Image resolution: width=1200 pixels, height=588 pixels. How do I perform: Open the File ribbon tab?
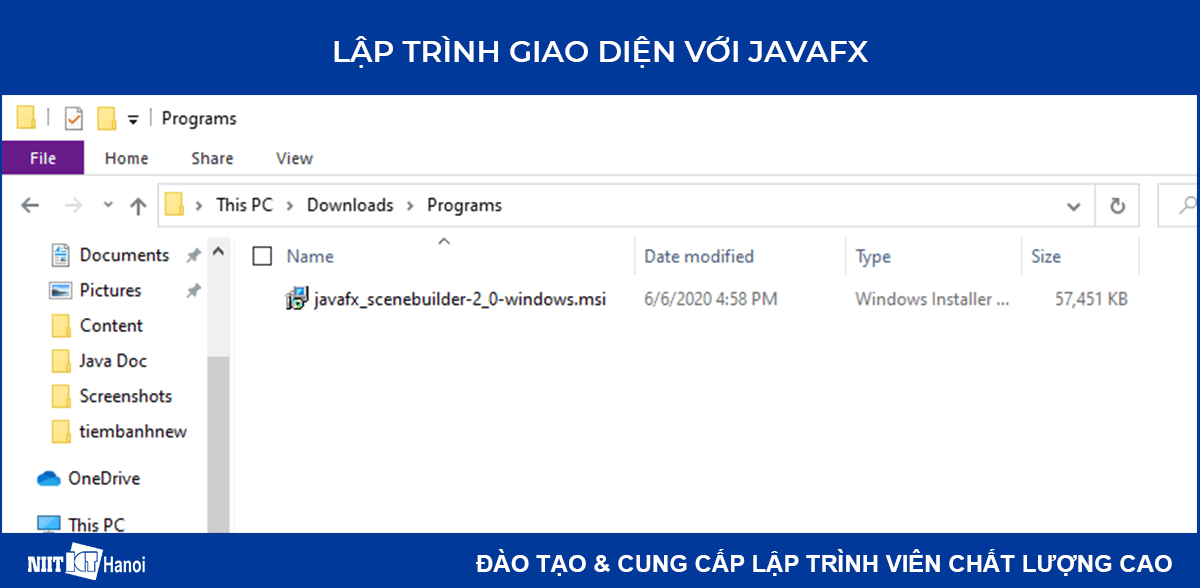coord(42,158)
